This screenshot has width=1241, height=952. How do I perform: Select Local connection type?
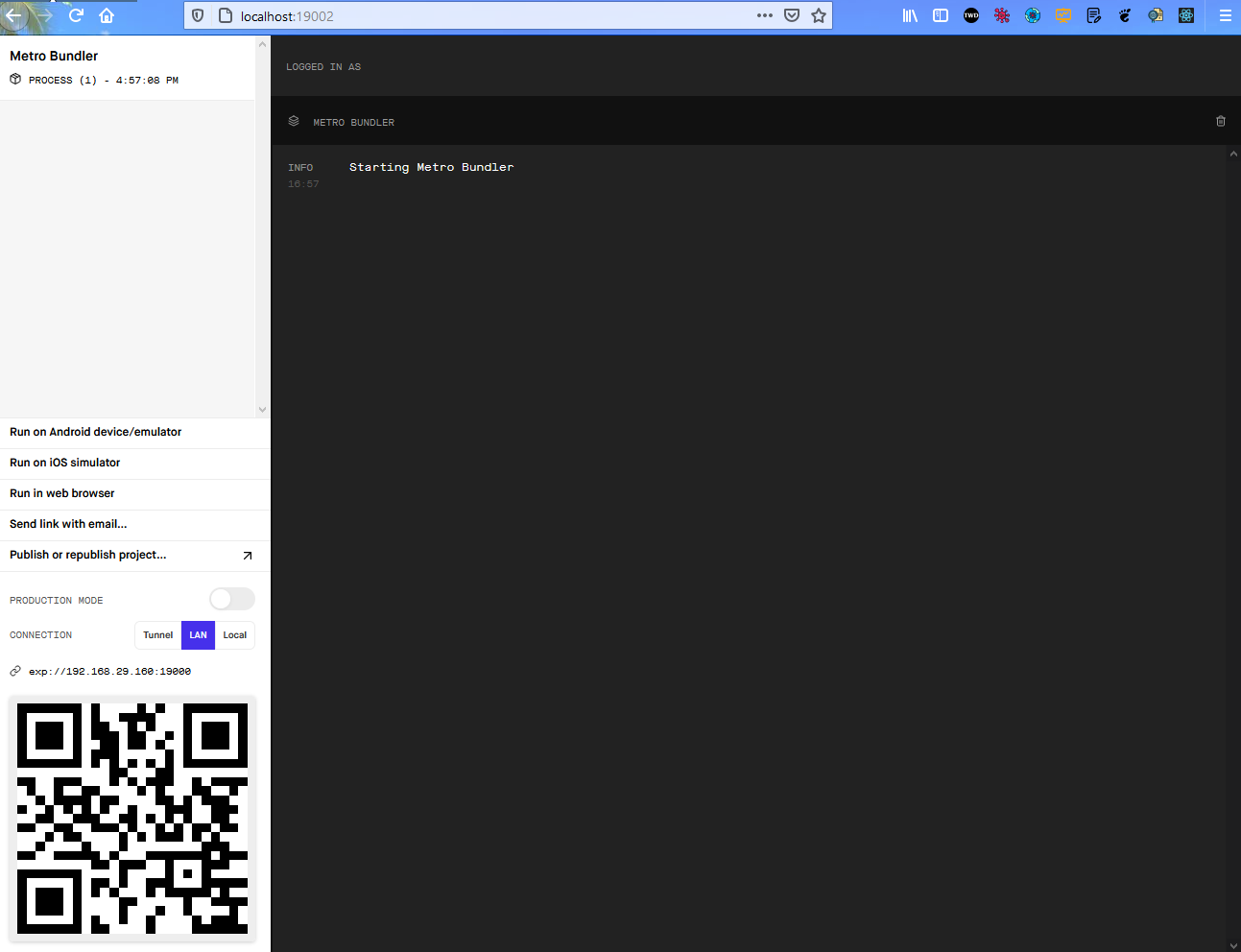(x=235, y=635)
